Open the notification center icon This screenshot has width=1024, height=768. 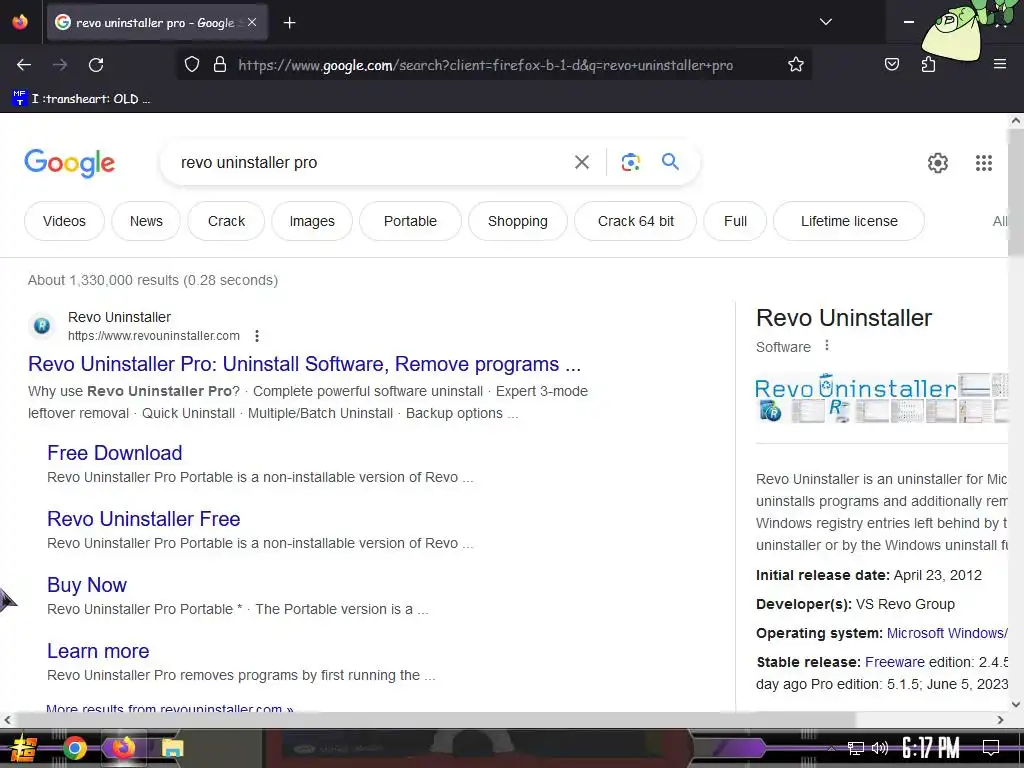[x=991, y=748]
